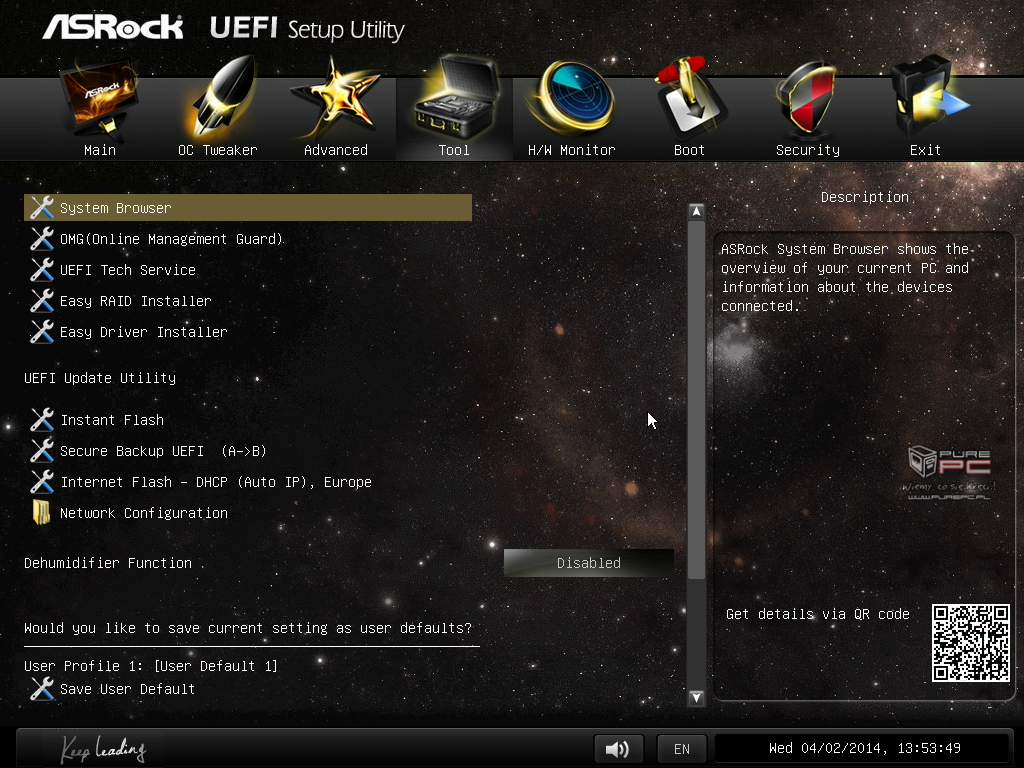Click the date and time display
This screenshot has height=768, width=1024.
coord(864,748)
